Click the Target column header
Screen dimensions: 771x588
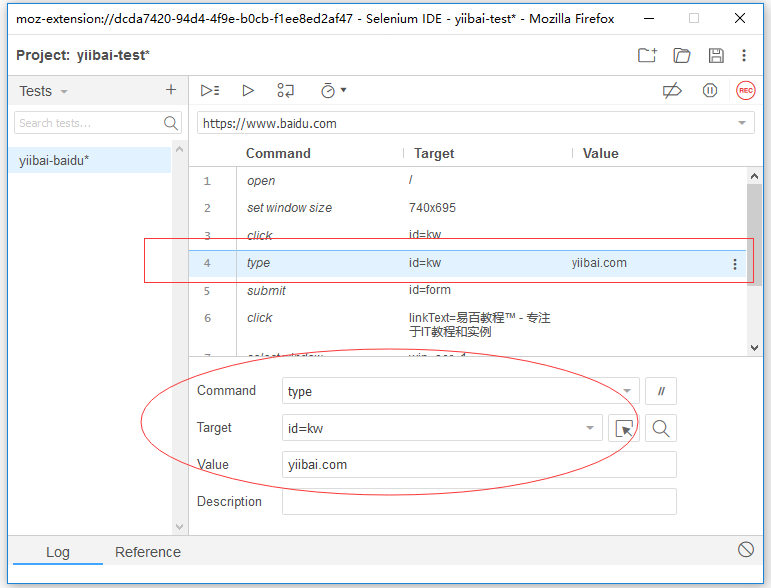[434, 153]
